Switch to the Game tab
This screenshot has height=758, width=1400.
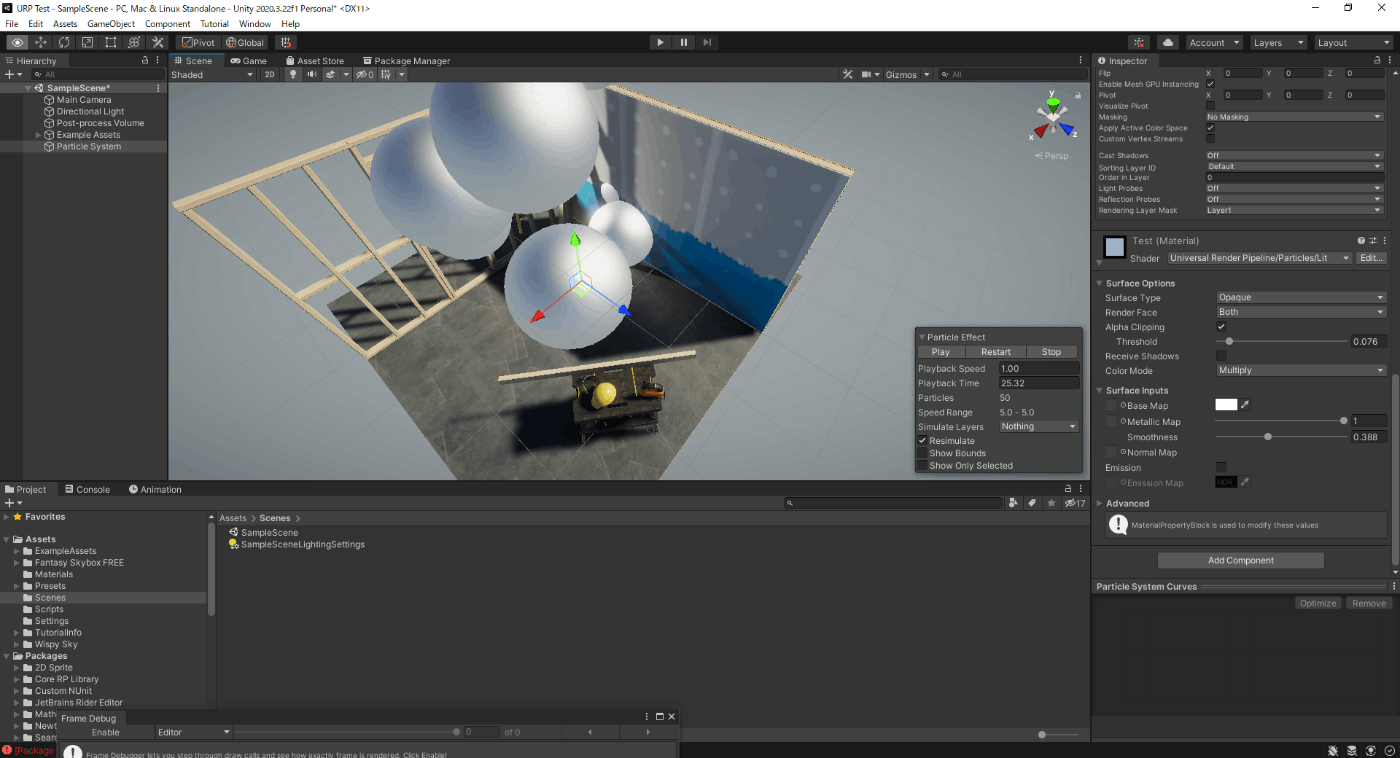pos(248,61)
